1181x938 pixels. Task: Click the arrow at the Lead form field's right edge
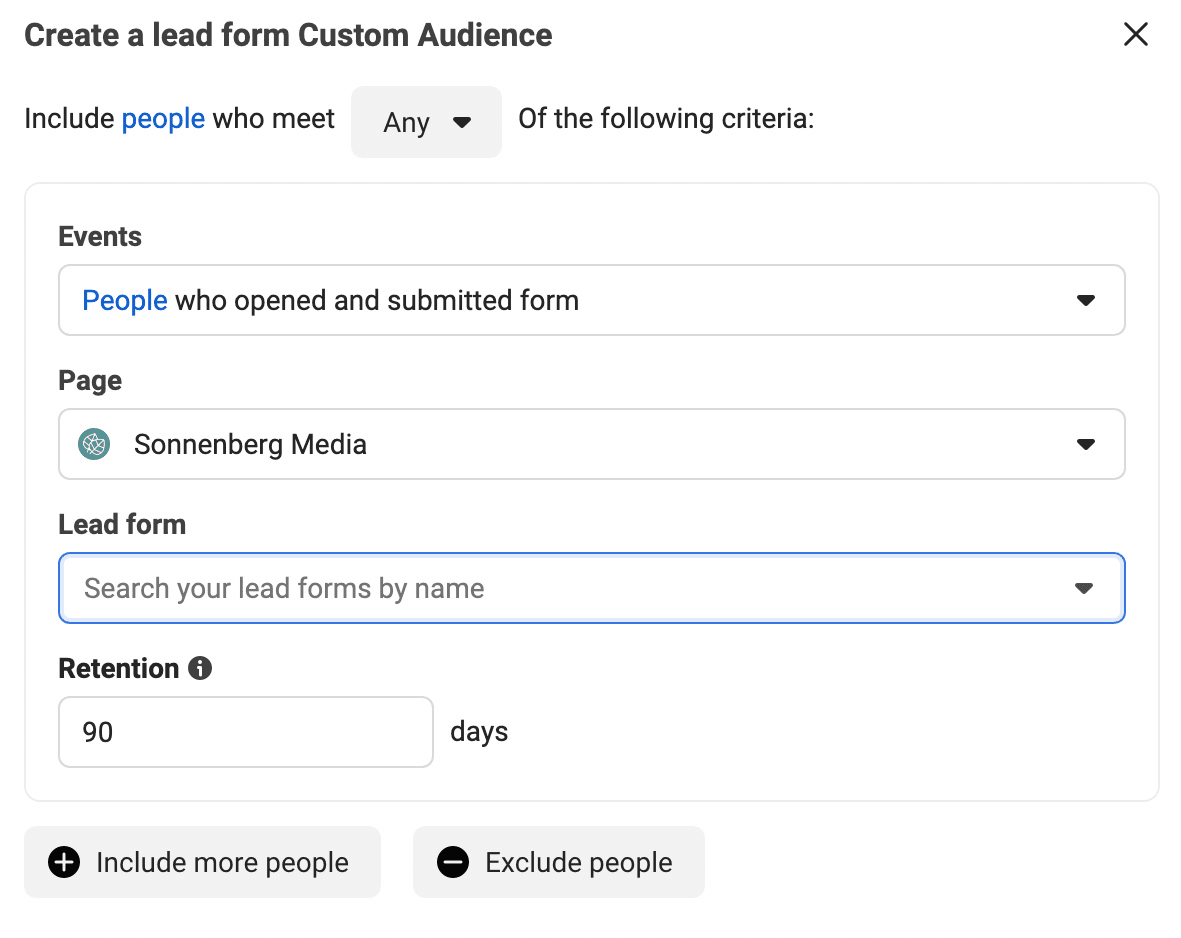tap(1084, 588)
